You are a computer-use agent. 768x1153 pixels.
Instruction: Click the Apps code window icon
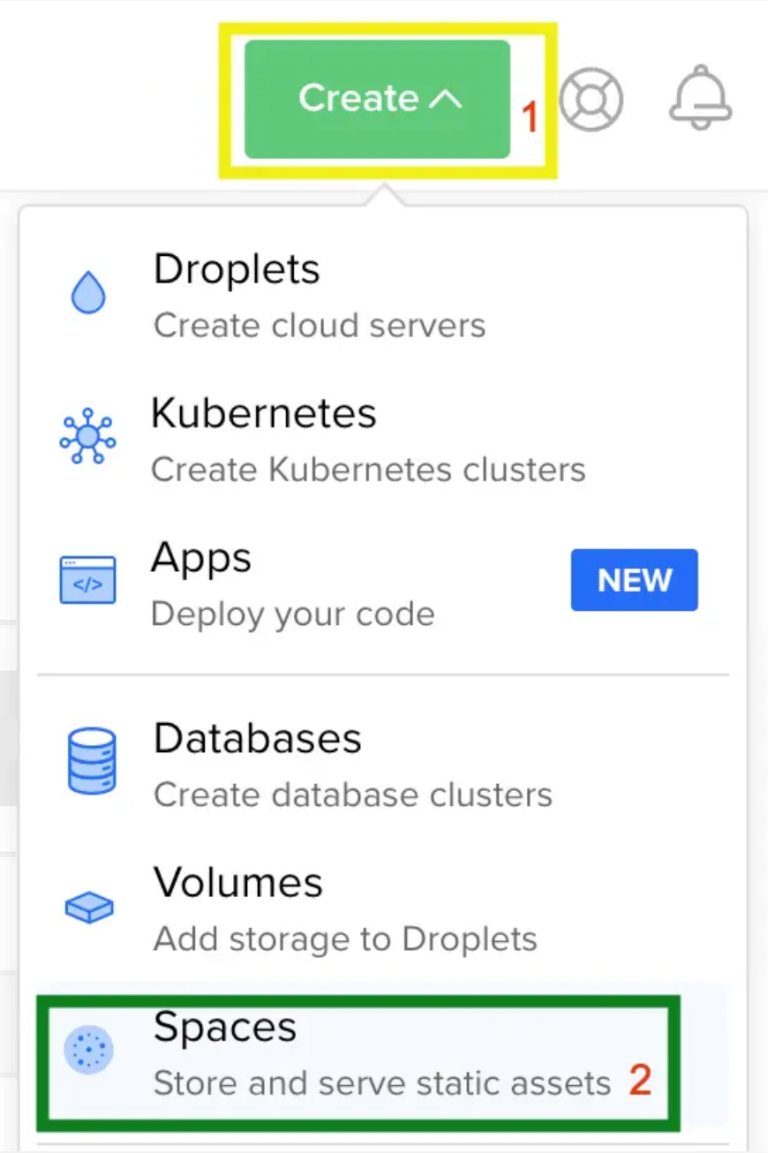88,581
